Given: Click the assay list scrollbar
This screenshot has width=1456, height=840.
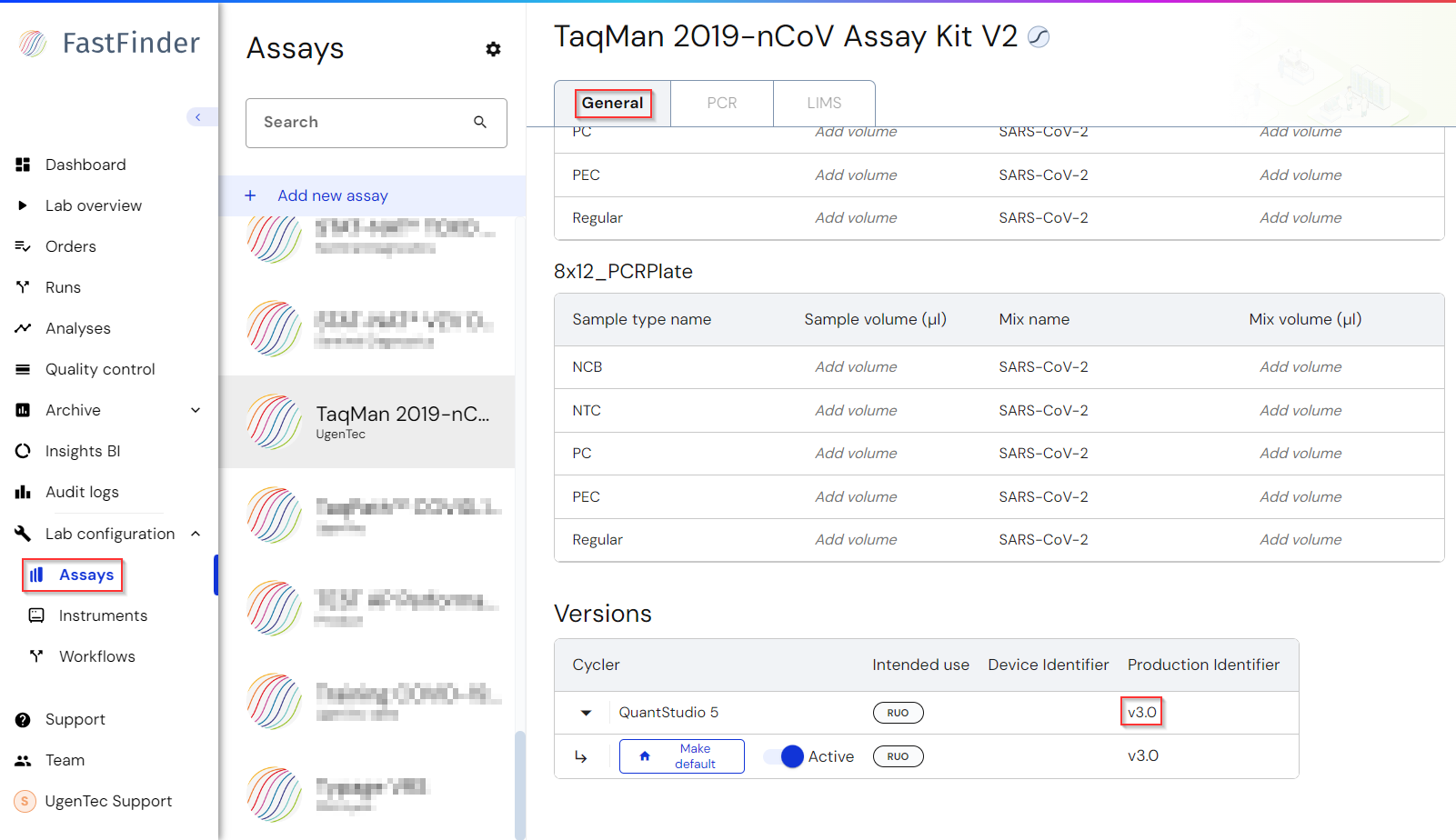Looking at the screenshot, I should (x=519, y=785).
